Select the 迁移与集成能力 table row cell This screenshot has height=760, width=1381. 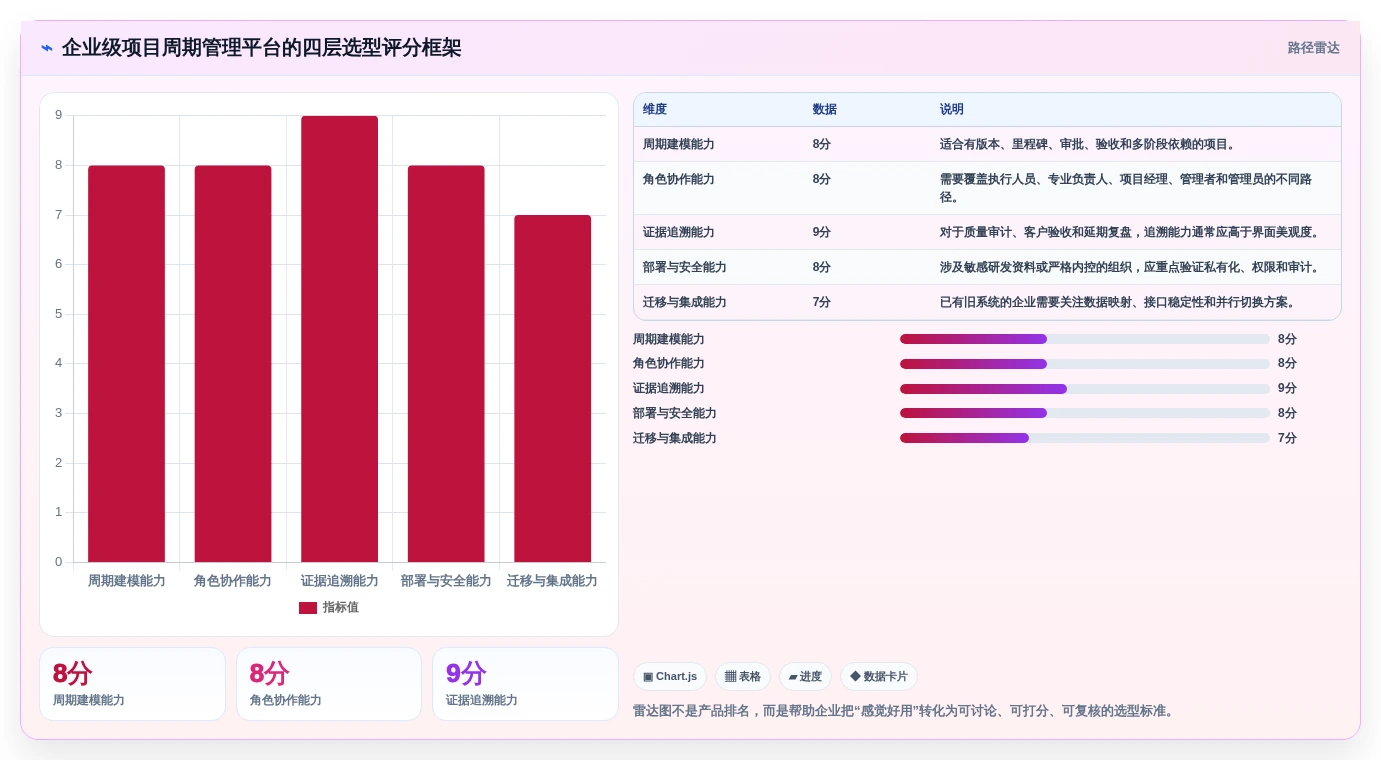click(685, 302)
